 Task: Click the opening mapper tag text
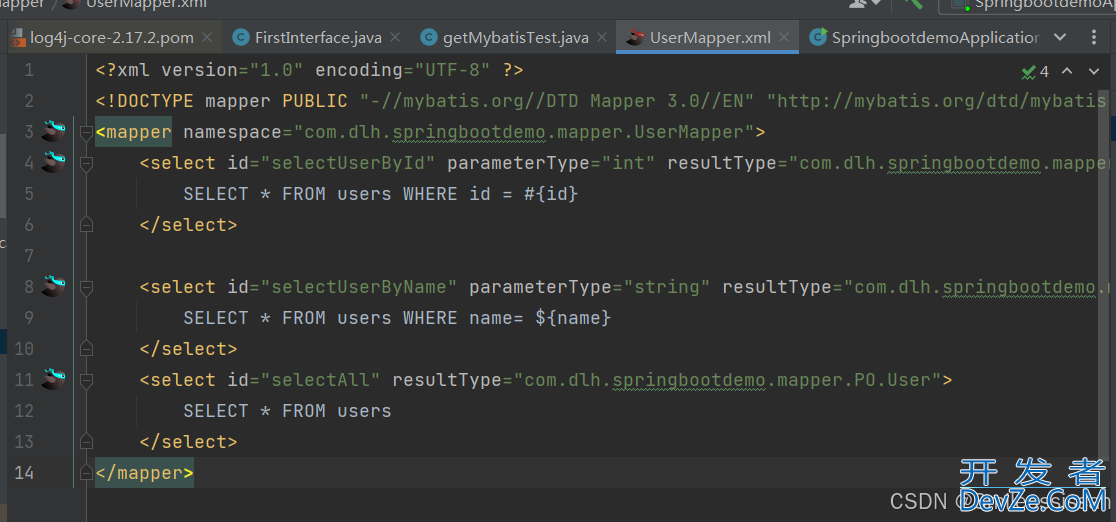click(134, 132)
